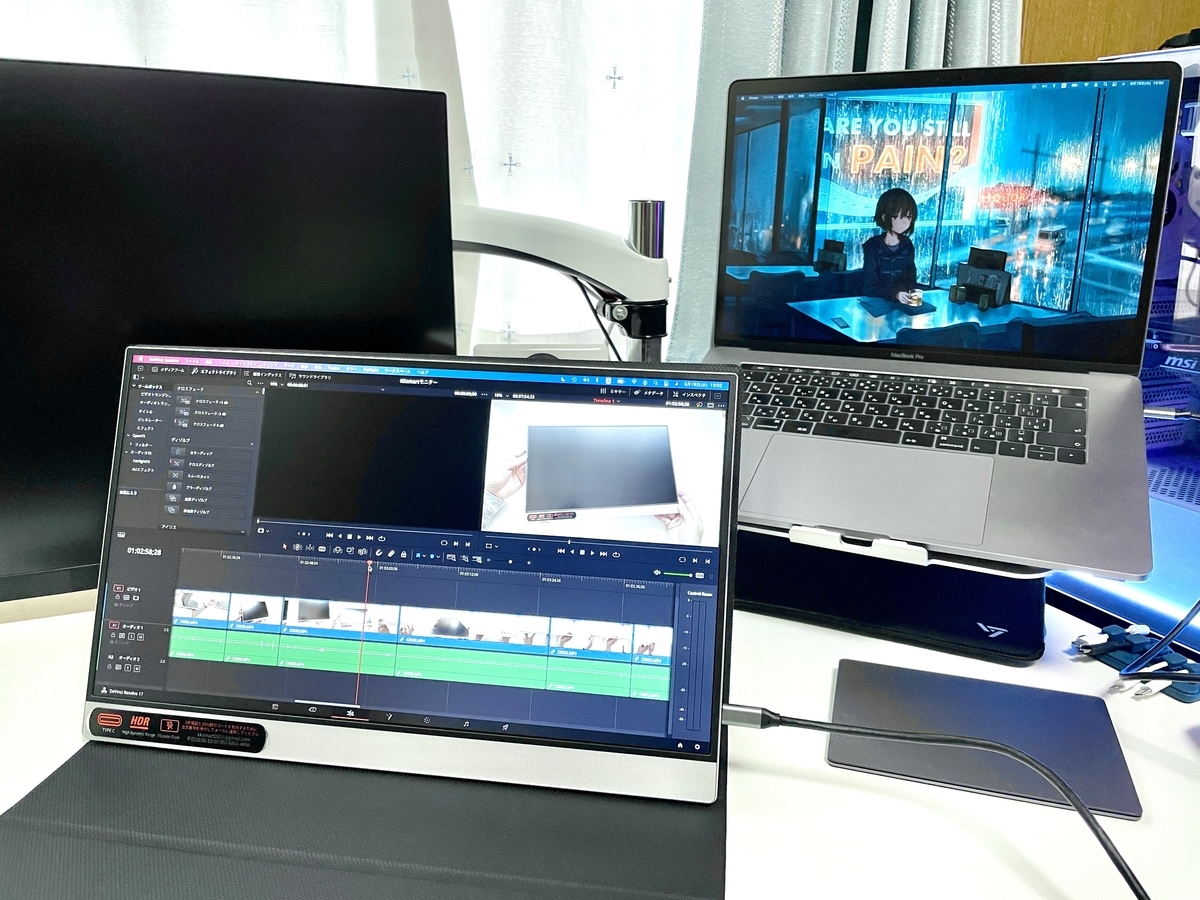Stop playback in the timeline viewer
1200x900 pixels.
pyautogui.click(x=583, y=551)
